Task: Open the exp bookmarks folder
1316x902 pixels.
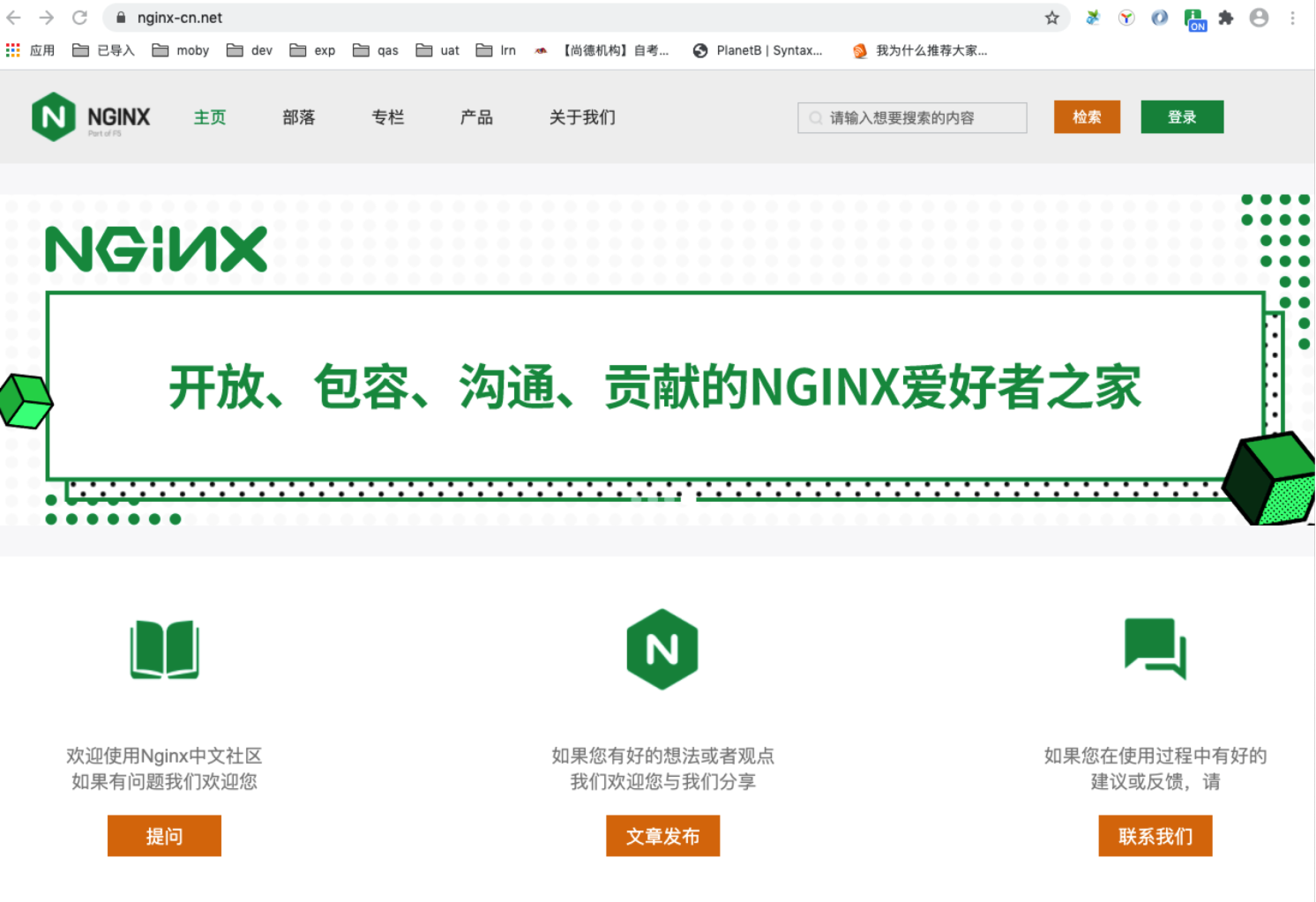Action: pyautogui.click(x=313, y=50)
